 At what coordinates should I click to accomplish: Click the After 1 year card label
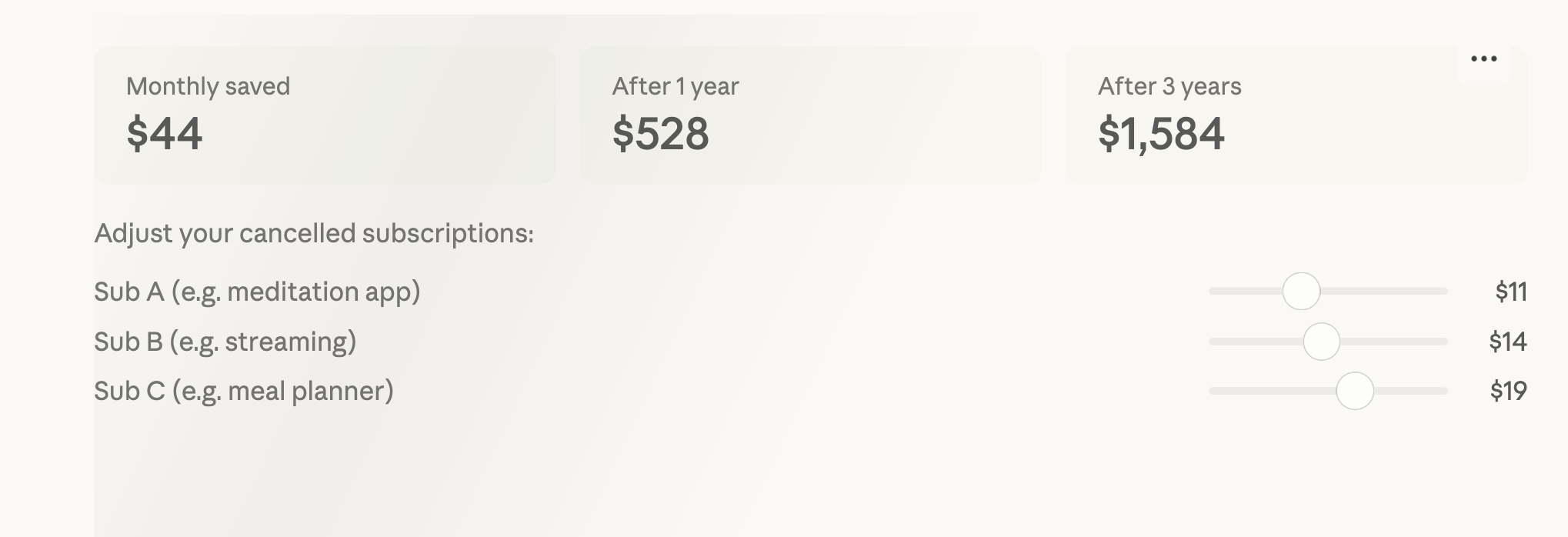point(675,86)
